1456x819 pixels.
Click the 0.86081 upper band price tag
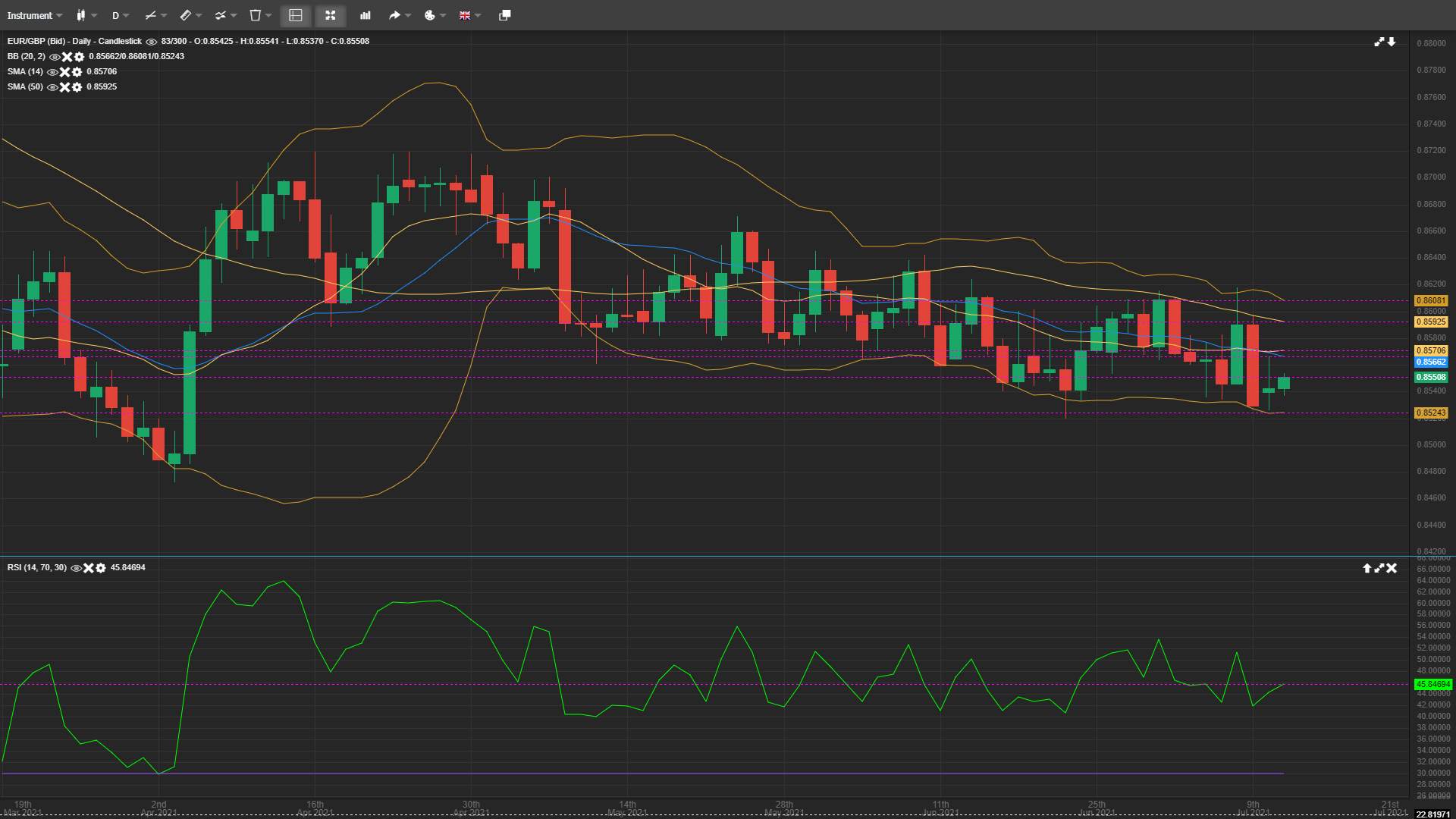(x=1431, y=301)
